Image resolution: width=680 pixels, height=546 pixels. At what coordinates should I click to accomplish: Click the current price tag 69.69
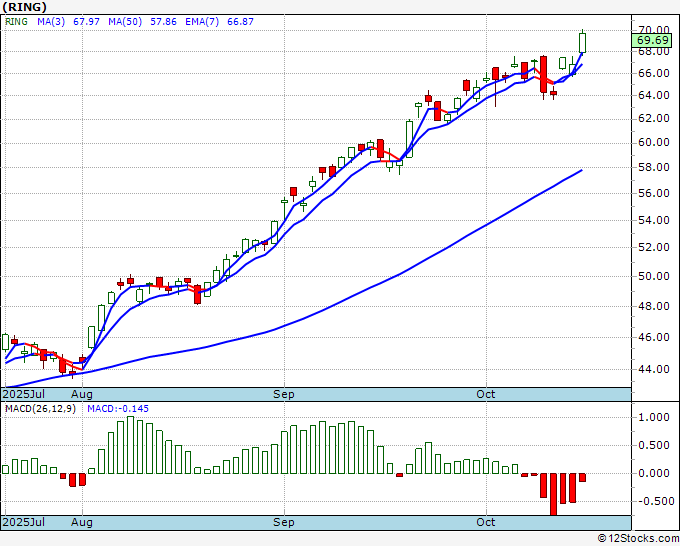pos(652,40)
